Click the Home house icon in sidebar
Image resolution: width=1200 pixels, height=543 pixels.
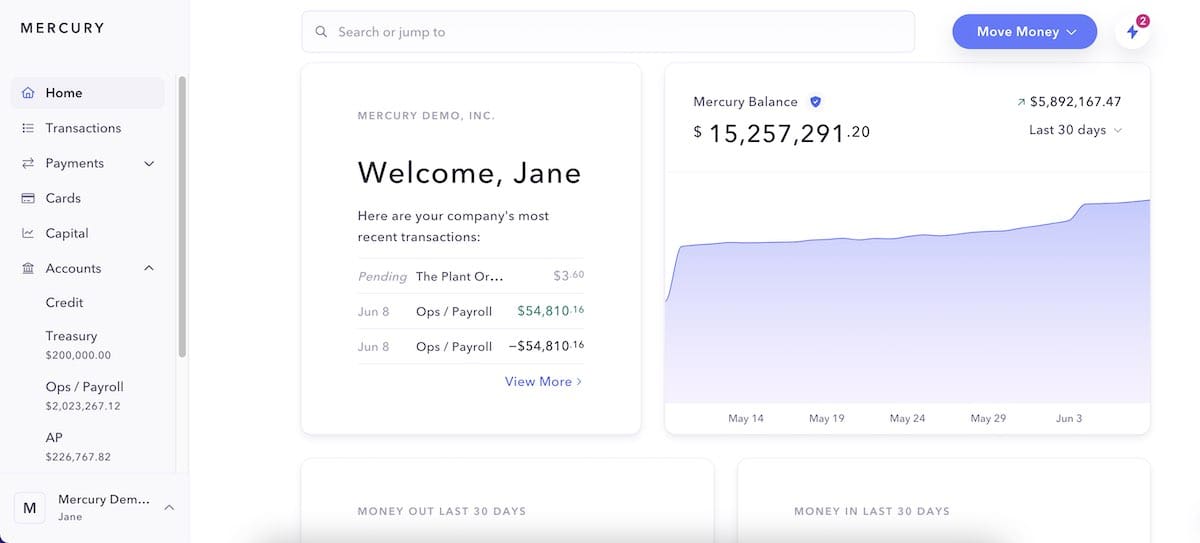(28, 93)
